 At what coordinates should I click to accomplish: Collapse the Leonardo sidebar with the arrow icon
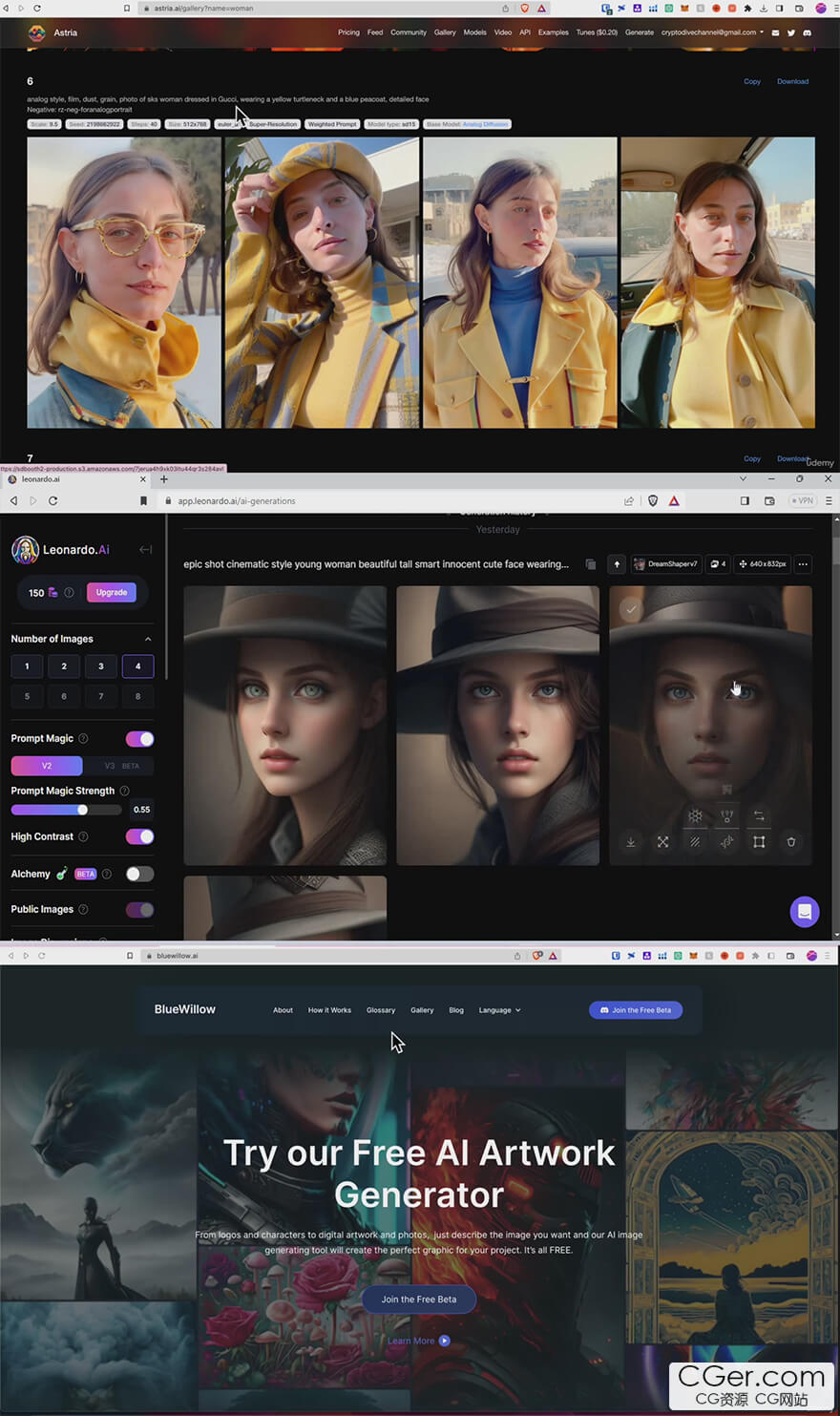[x=145, y=550]
